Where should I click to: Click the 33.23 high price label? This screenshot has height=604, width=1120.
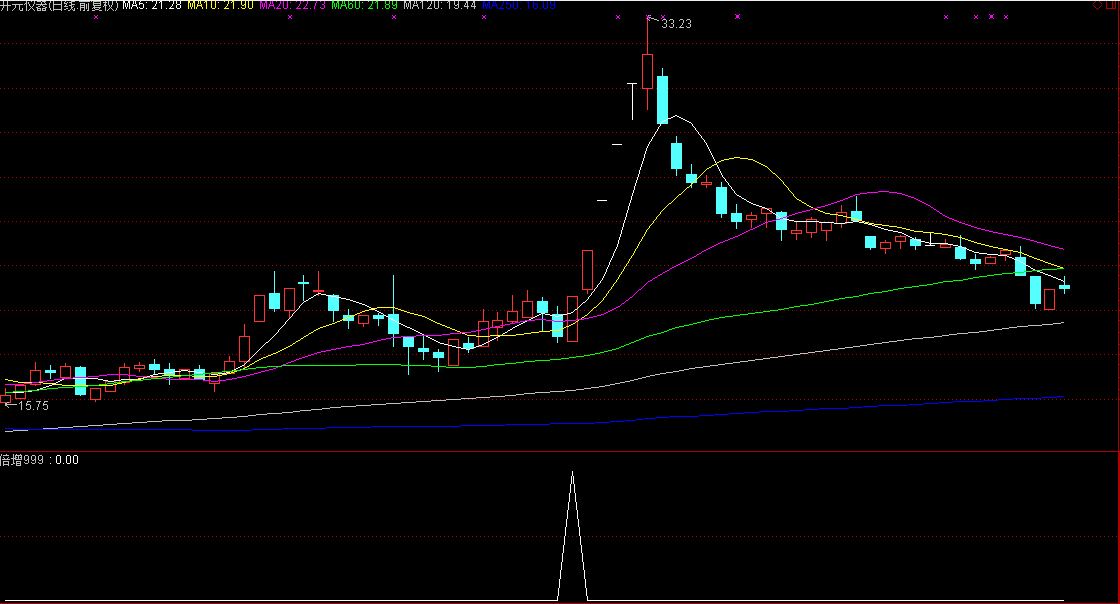pyautogui.click(x=676, y=24)
